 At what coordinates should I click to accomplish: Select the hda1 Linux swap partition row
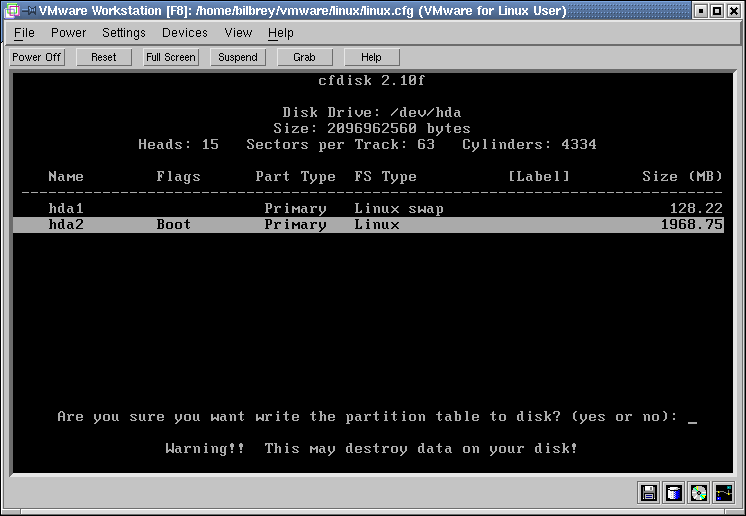[368, 209]
